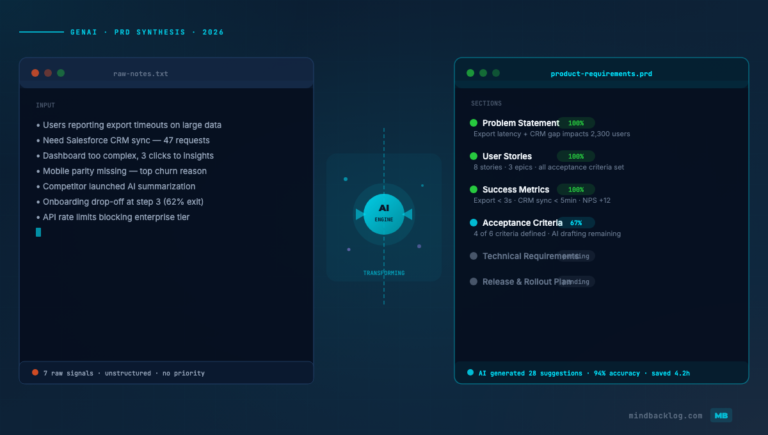This screenshot has width=768, height=435.
Task: Click the orange dot in raw-notes status bar
Action: pyautogui.click(x=35, y=372)
